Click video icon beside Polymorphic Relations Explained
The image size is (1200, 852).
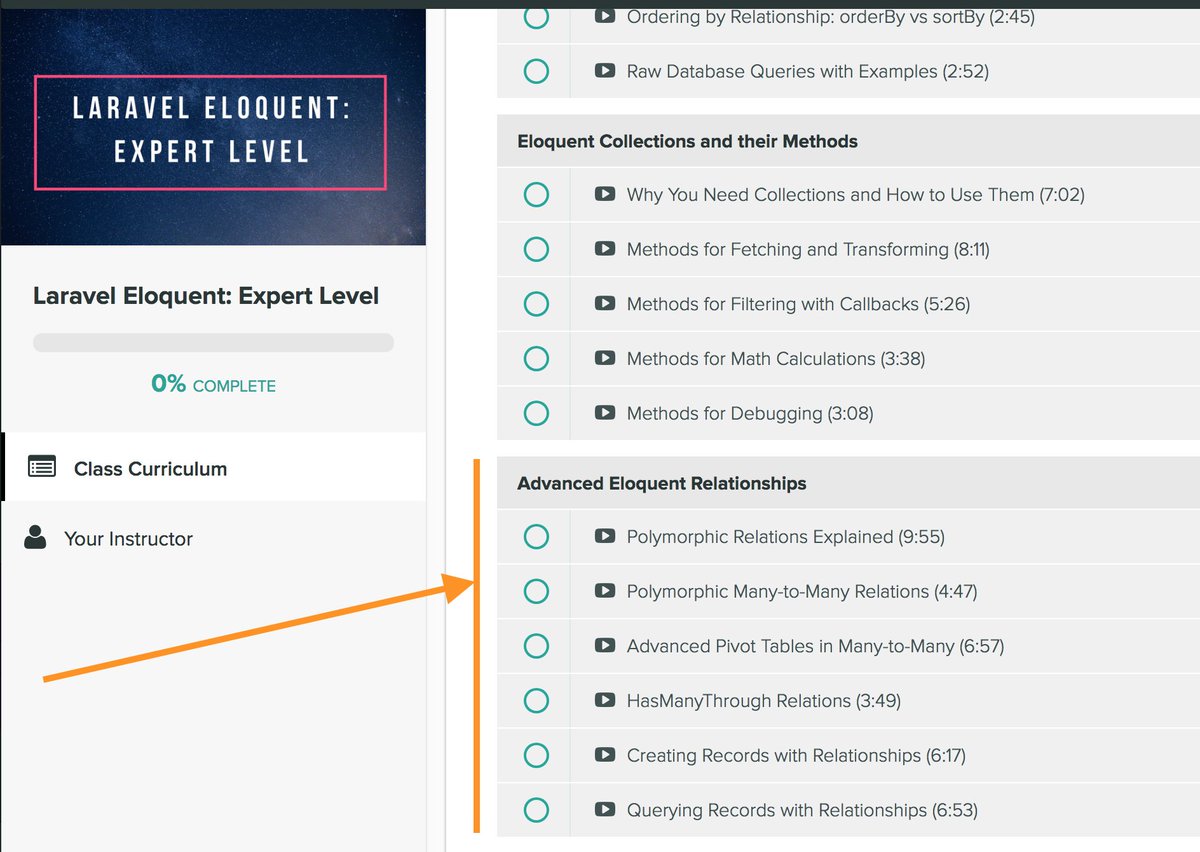[x=604, y=536]
